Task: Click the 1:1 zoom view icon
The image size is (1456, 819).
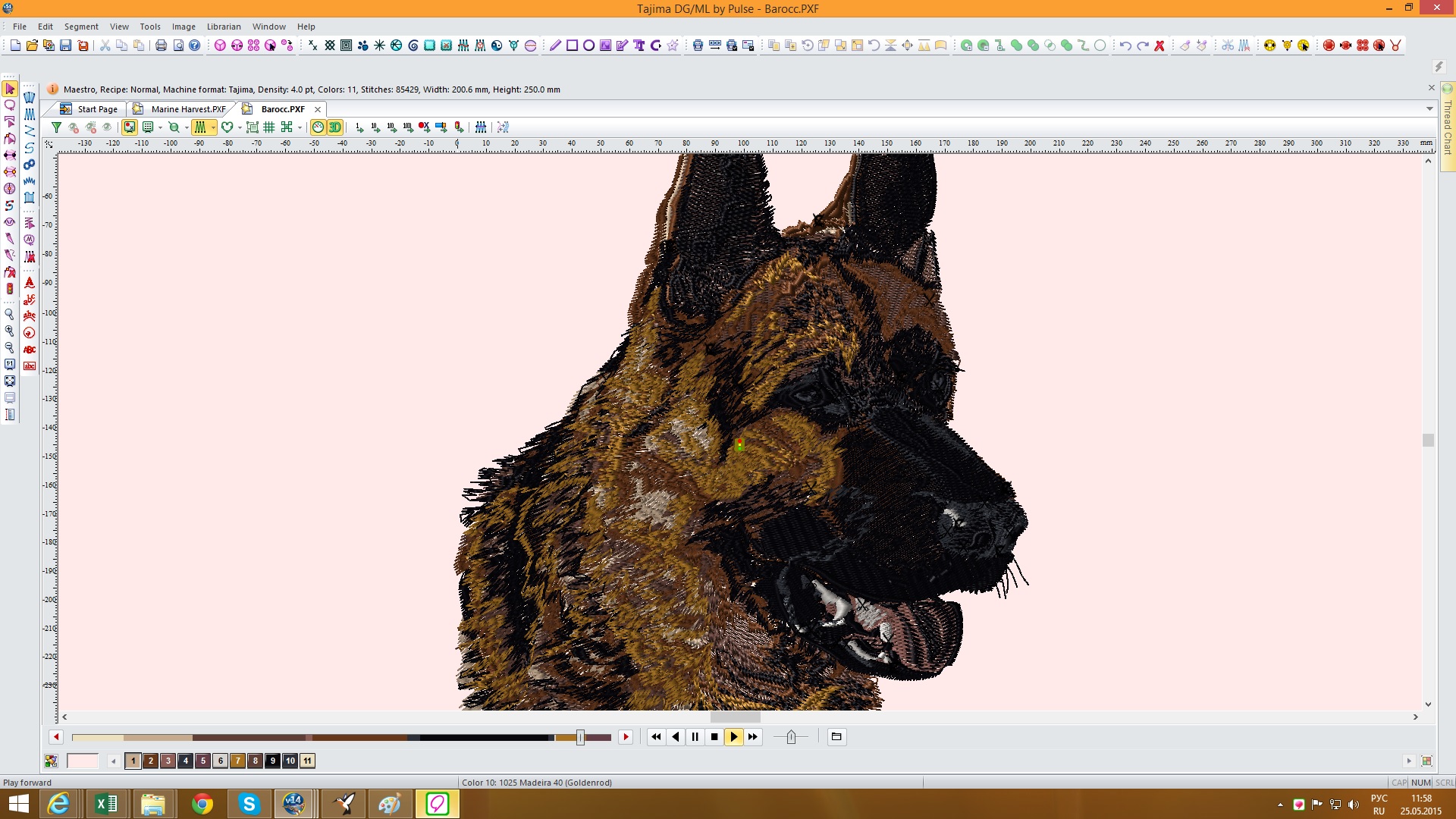Action: pyautogui.click(x=10, y=364)
